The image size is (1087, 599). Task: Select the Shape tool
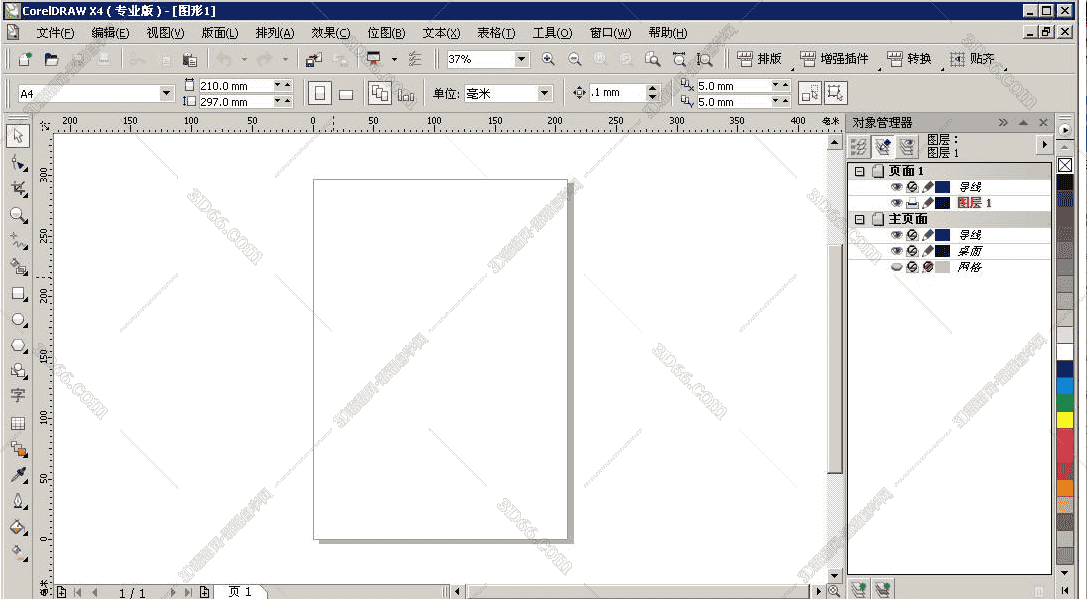17,162
